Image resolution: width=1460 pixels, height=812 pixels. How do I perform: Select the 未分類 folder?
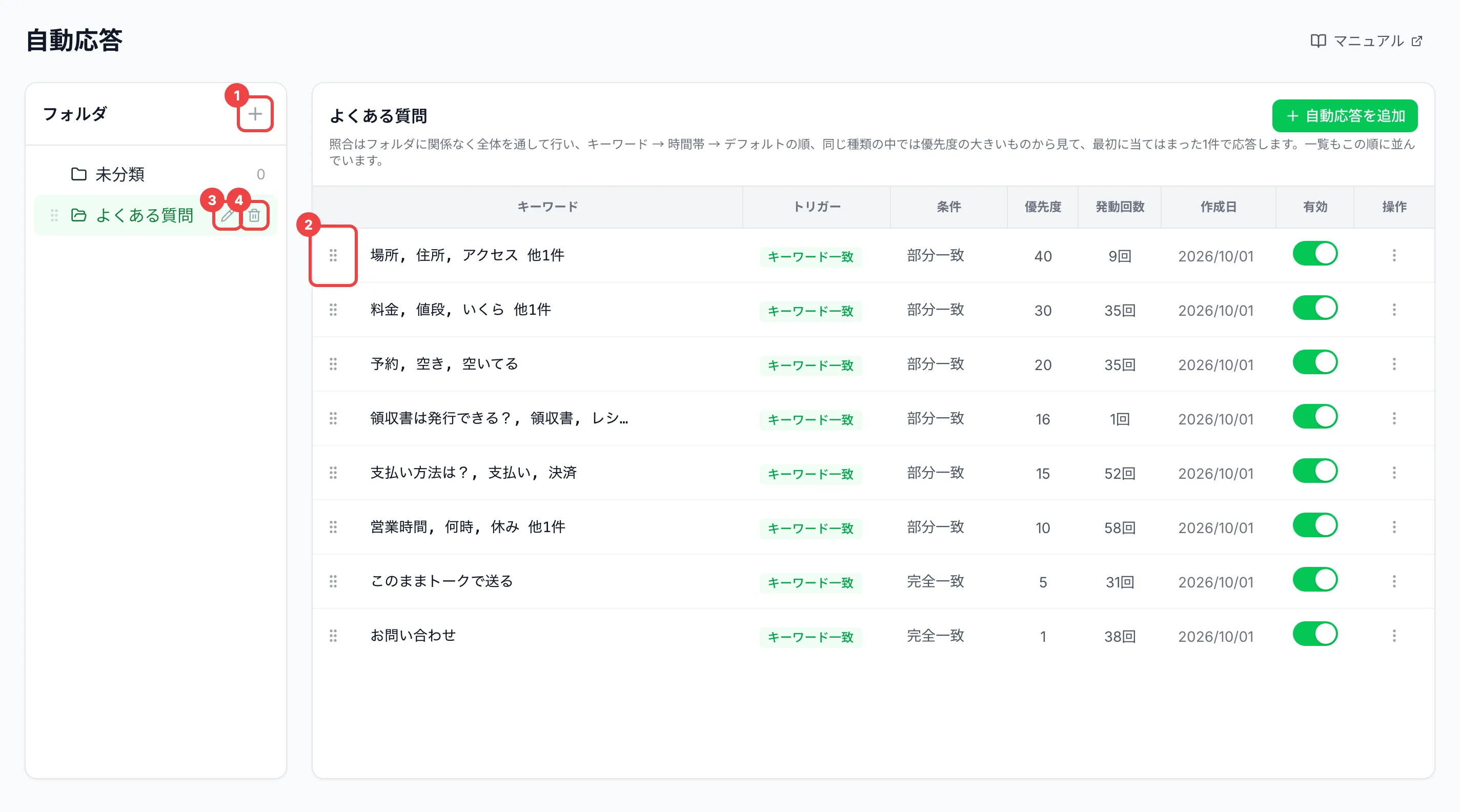click(x=156, y=174)
